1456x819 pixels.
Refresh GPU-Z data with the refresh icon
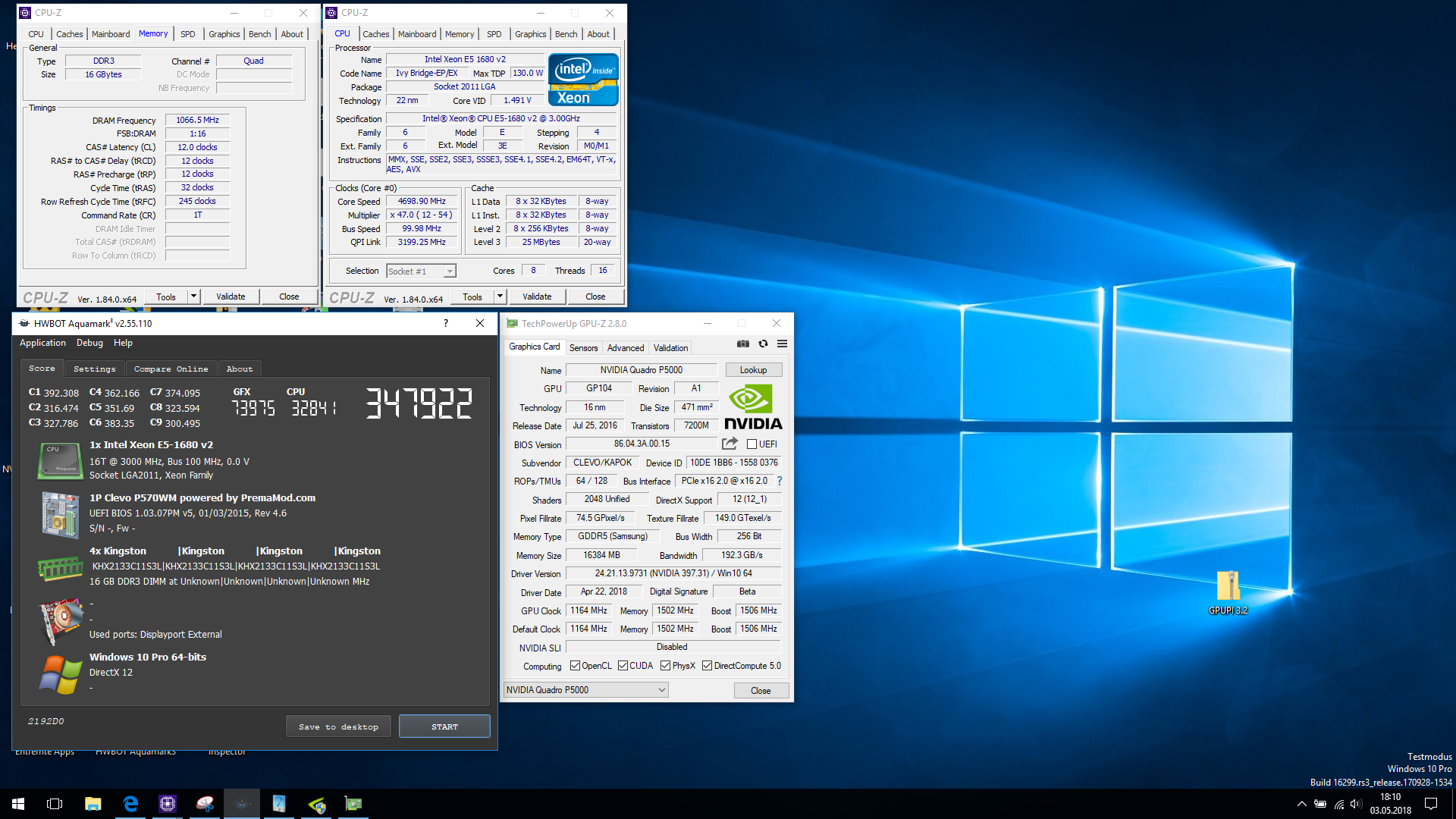point(763,344)
